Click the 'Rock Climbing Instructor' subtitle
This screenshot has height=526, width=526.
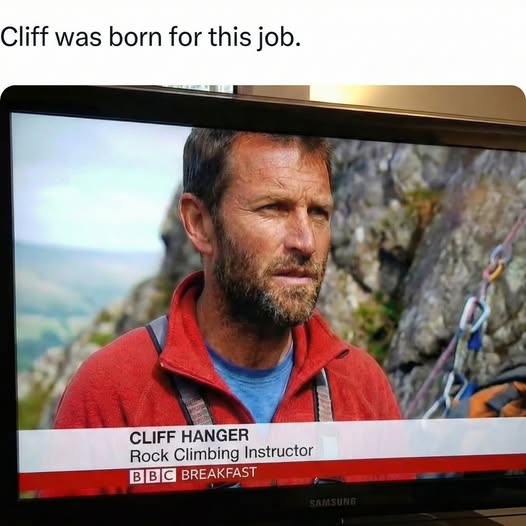221,453
